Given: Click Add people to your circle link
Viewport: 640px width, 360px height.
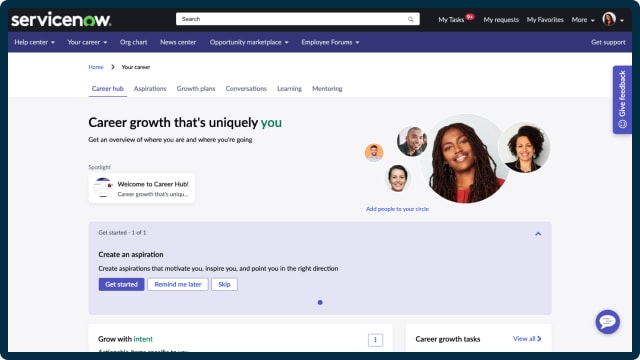Looking at the screenshot, I should (397, 209).
